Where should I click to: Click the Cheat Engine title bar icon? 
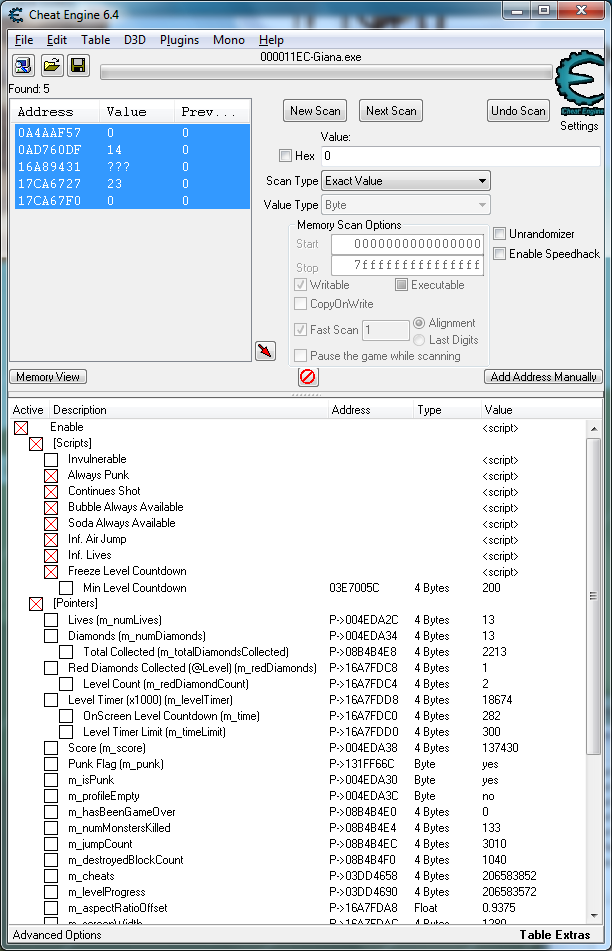16,15
